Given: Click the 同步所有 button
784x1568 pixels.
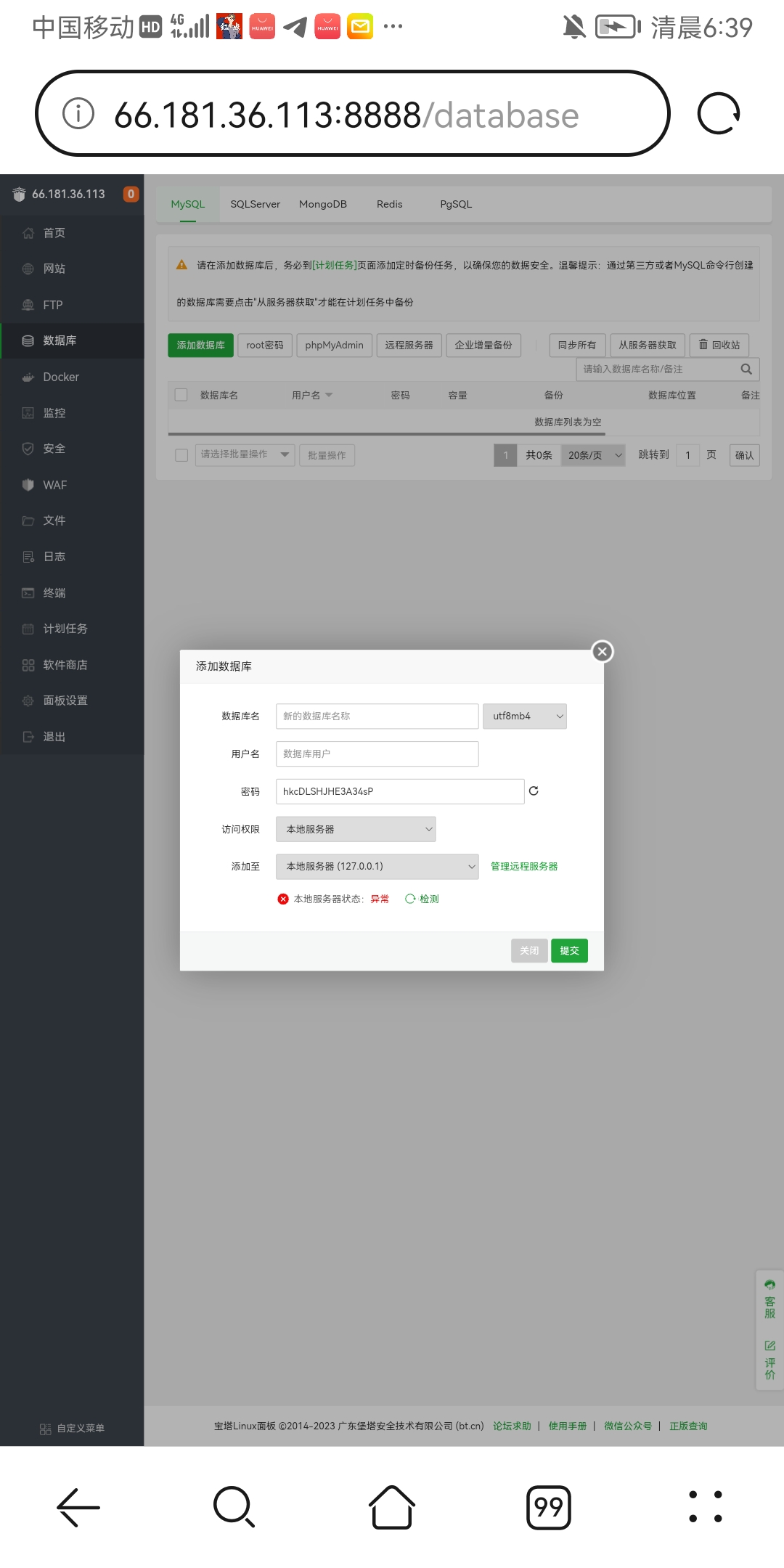Looking at the screenshot, I should pyautogui.click(x=577, y=345).
